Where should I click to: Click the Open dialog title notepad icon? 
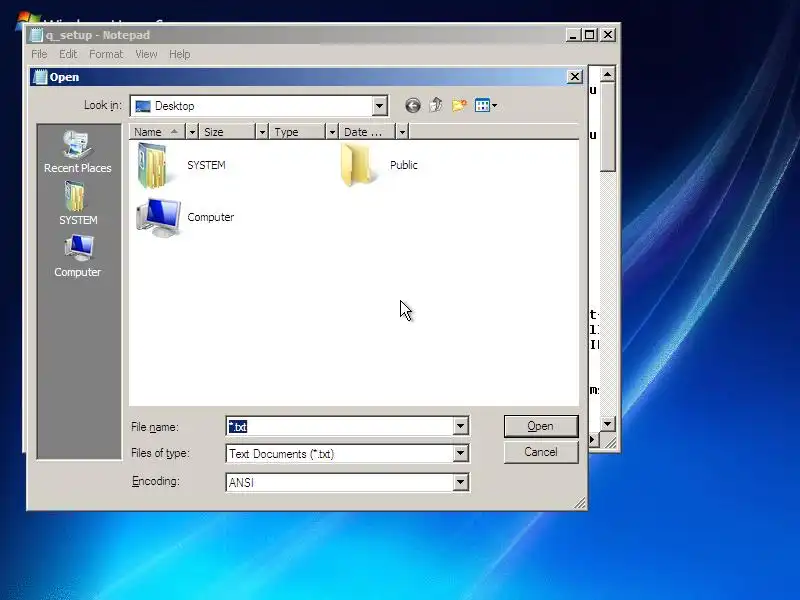pos(40,77)
